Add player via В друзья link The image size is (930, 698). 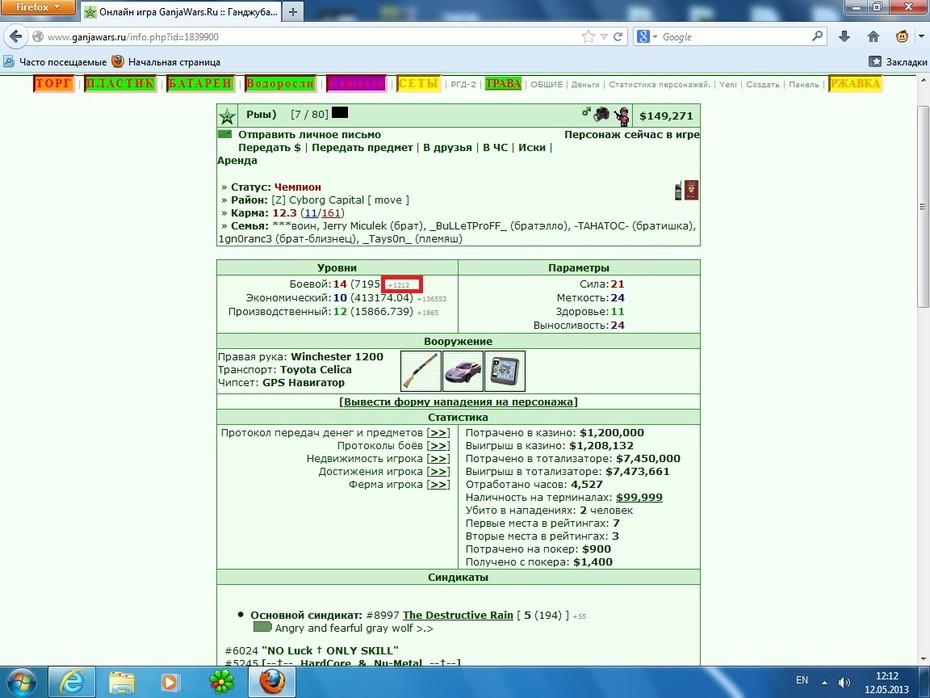click(x=448, y=148)
